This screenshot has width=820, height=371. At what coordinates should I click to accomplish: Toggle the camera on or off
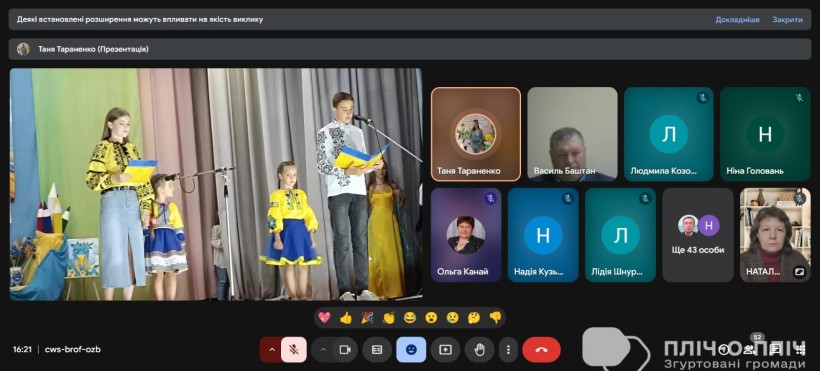tap(345, 350)
